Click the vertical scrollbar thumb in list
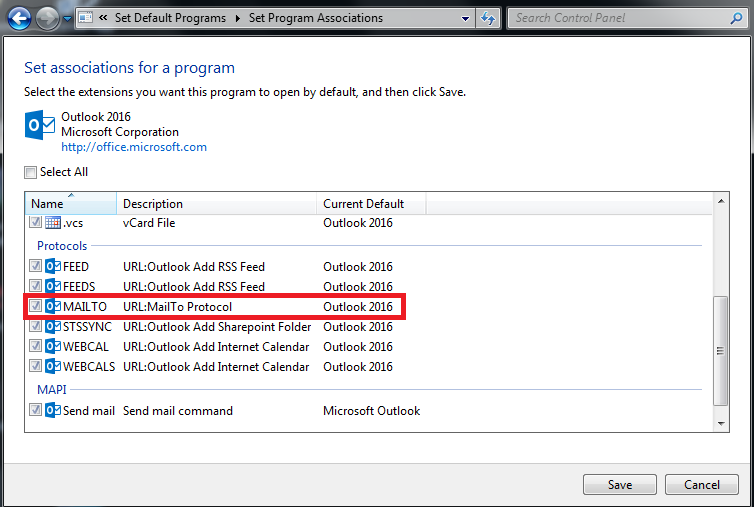Image resolution: width=754 pixels, height=507 pixels. pos(720,350)
